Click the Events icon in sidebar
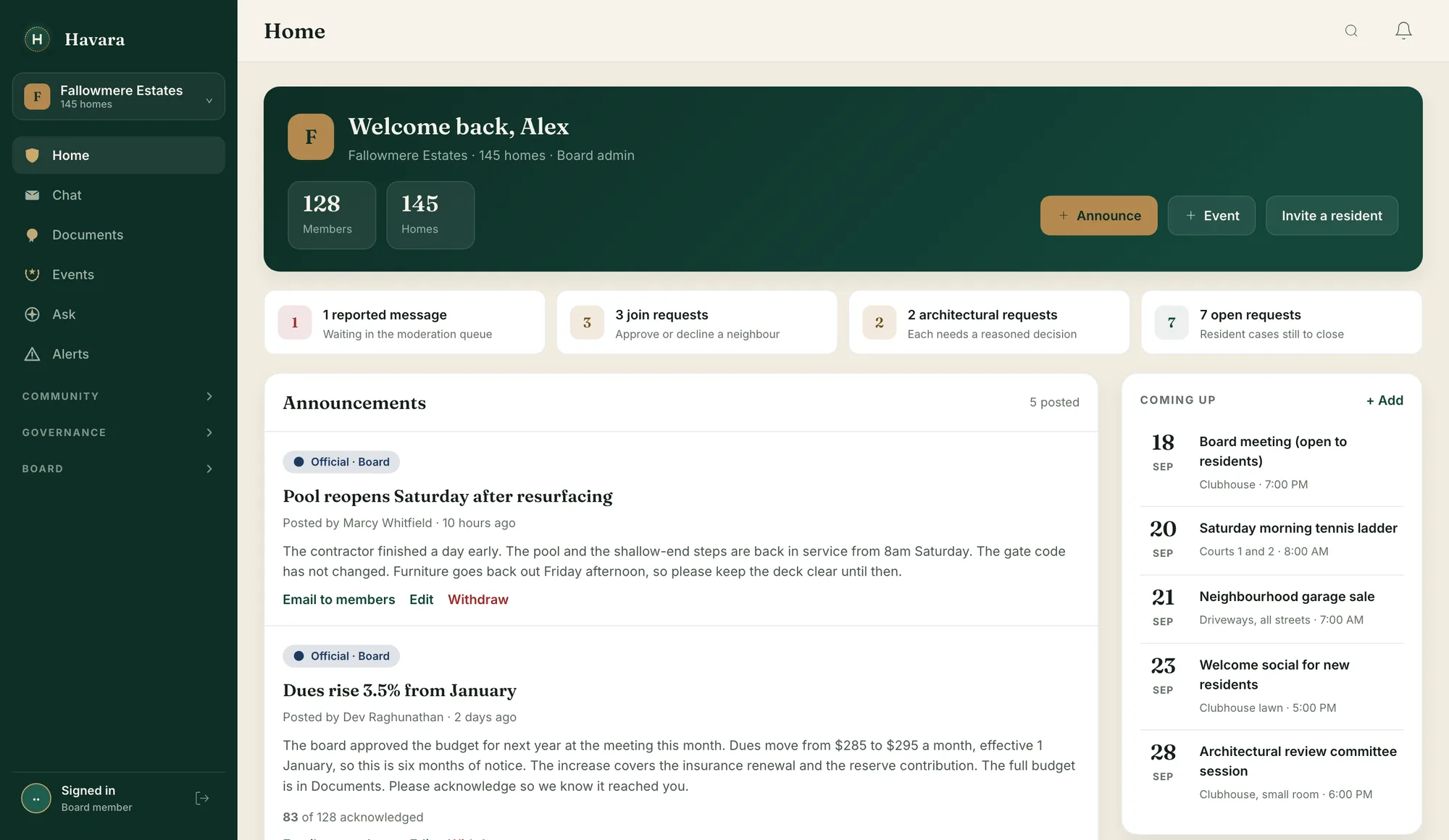Image resolution: width=1449 pixels, height=840 pixels. [32, 274]
